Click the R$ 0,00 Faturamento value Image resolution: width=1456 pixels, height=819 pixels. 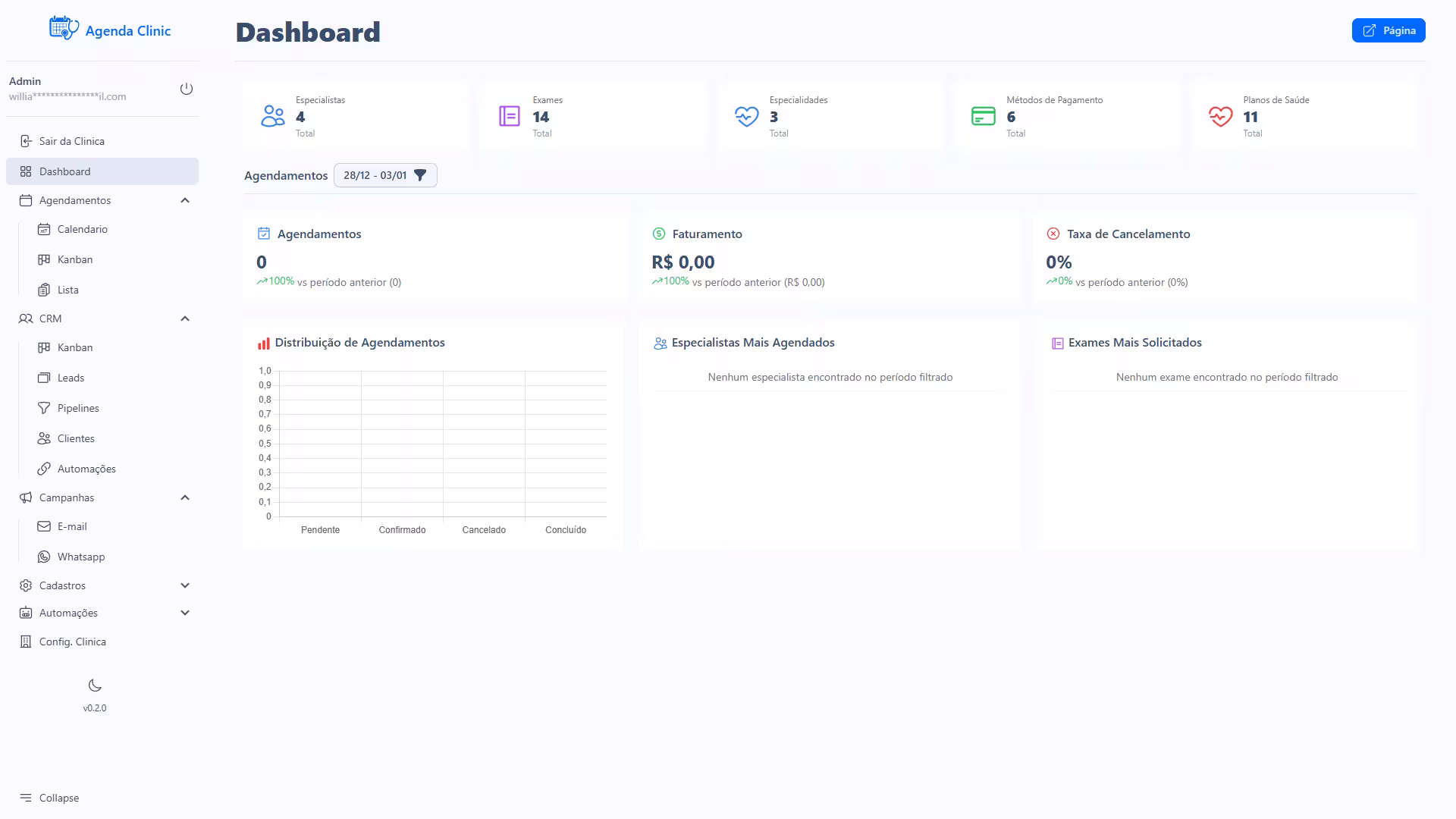pos(683,262)
